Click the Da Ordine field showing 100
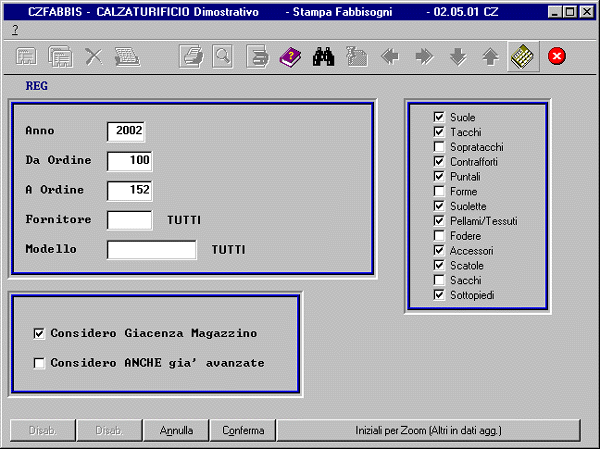Image resolution: width=600 pixels, height=449 pixels. (130, 161)
